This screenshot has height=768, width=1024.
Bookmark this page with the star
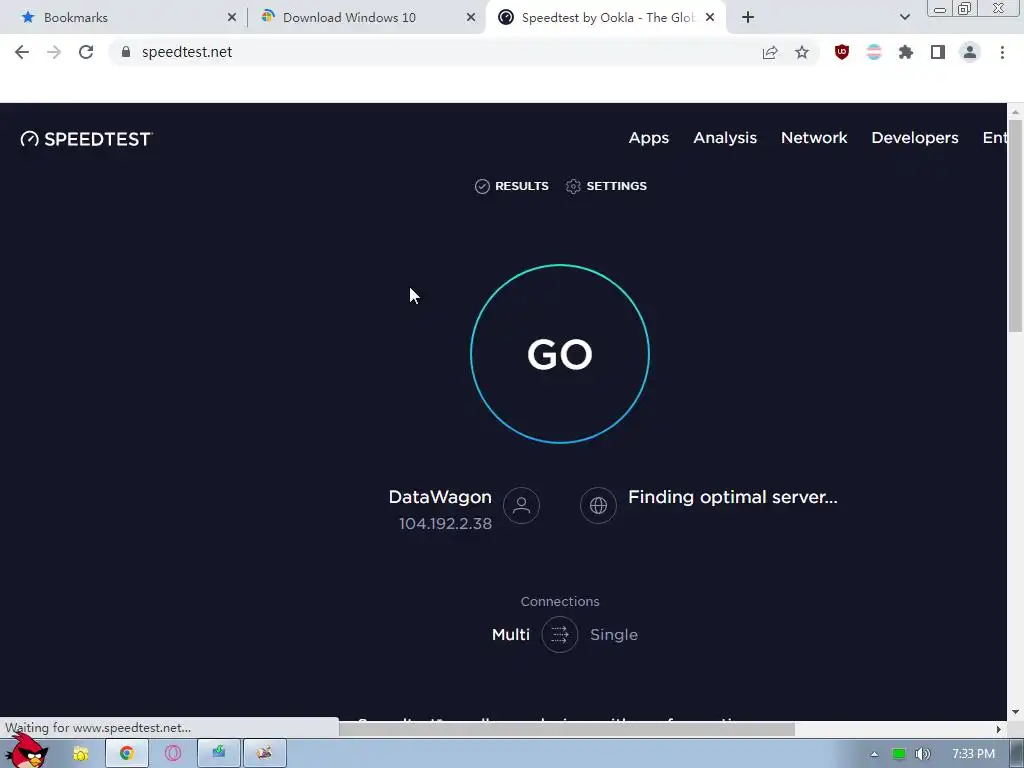coord(802,52)
